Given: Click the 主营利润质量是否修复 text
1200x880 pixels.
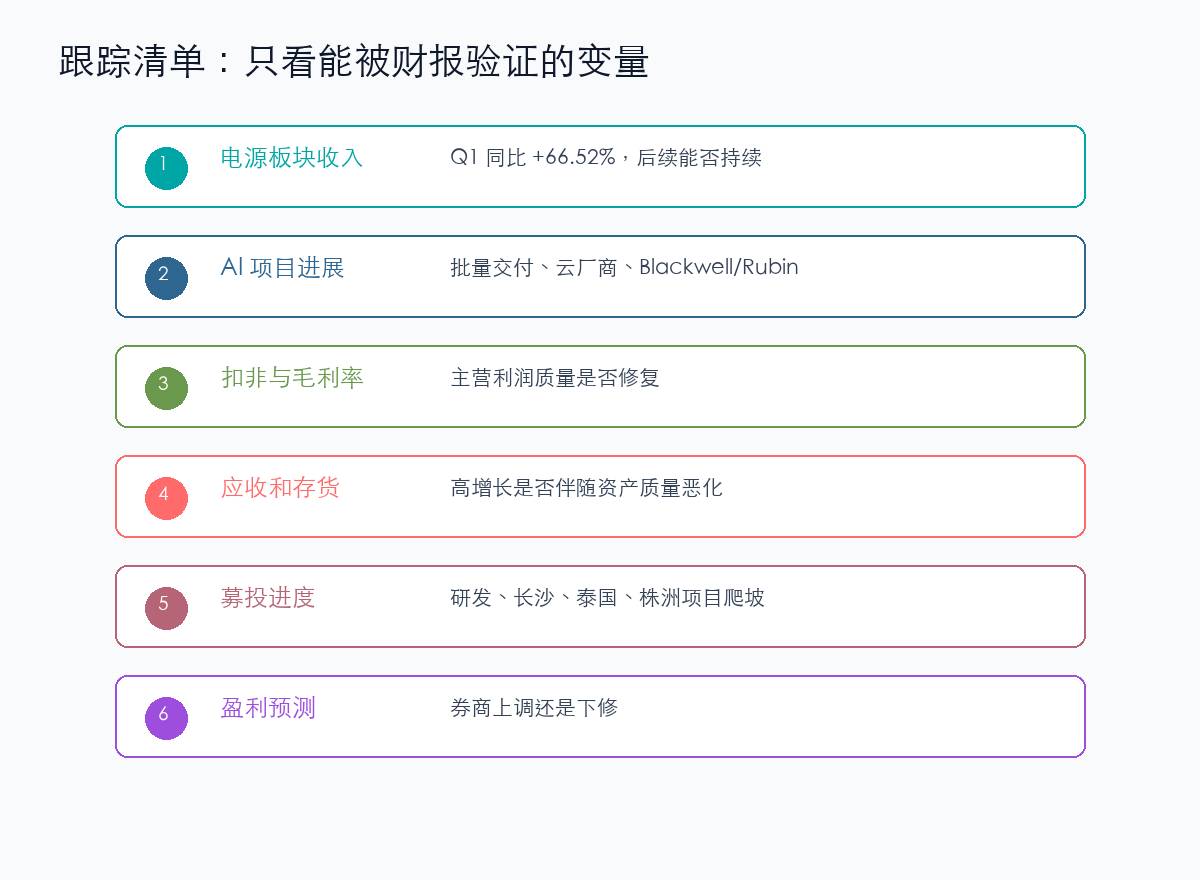Looking at the screenshot, I should click(555, 378).
